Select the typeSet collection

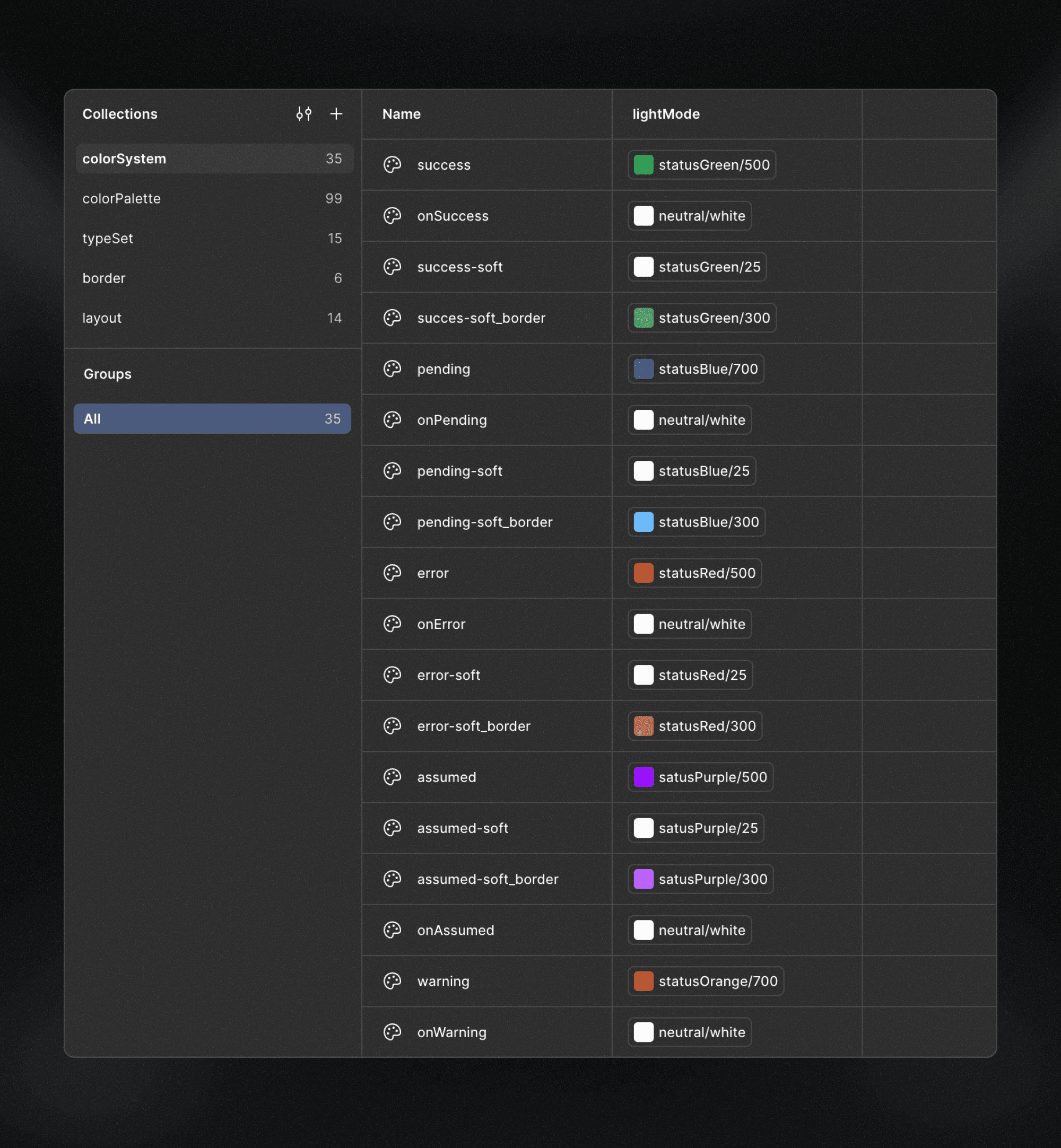pos(108,239)
